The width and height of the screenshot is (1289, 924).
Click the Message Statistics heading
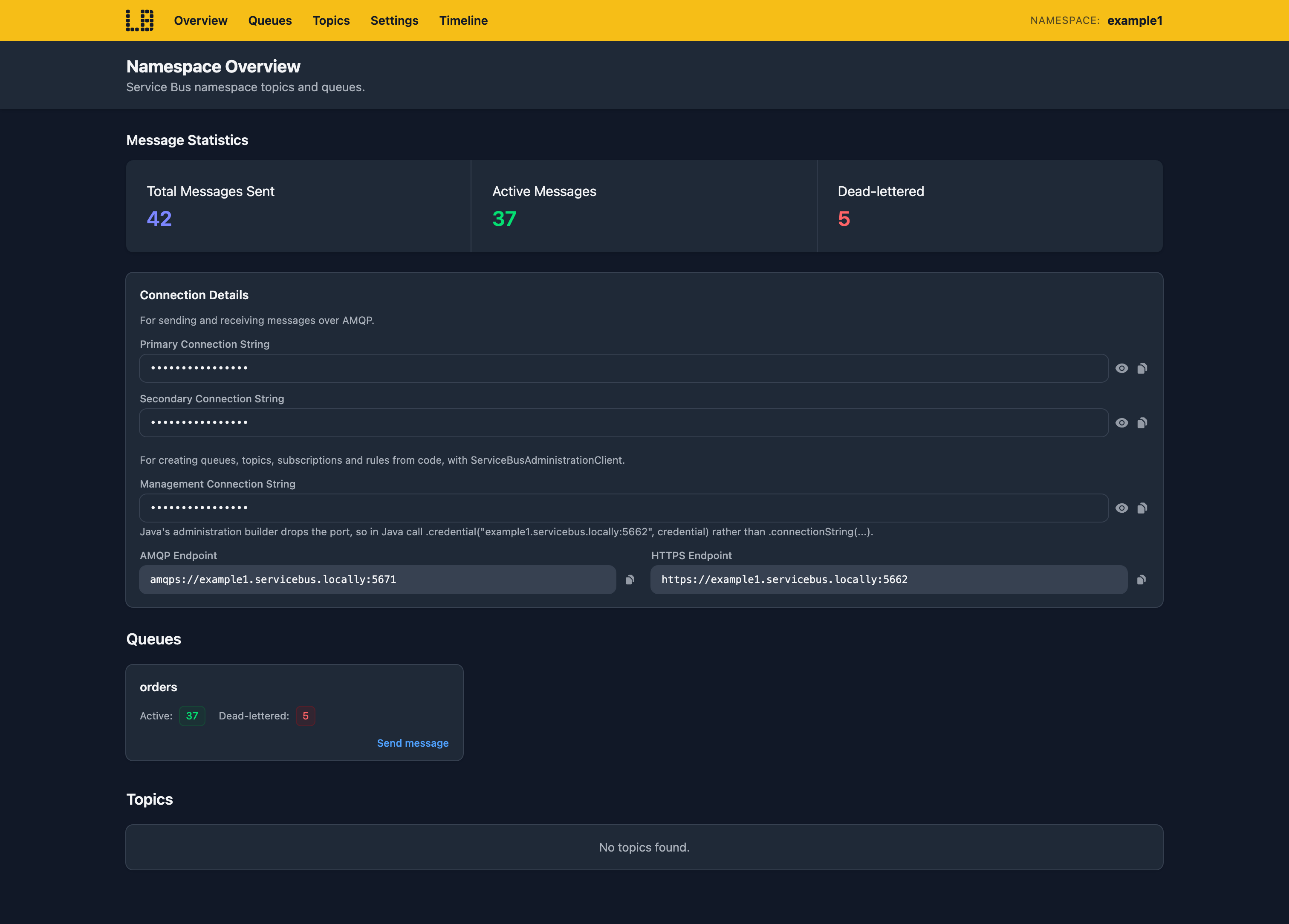point(187,140)
